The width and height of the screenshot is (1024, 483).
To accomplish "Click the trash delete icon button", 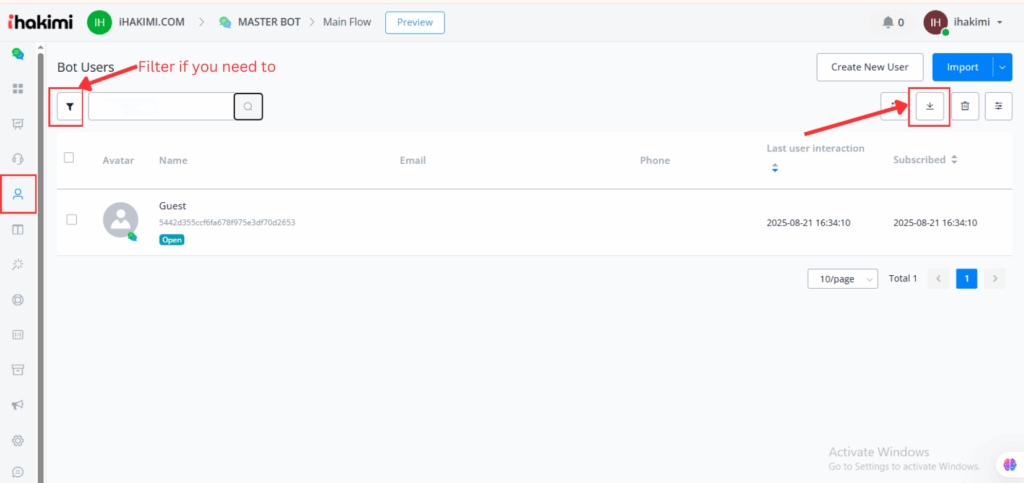I will click(x=964, y=106).
